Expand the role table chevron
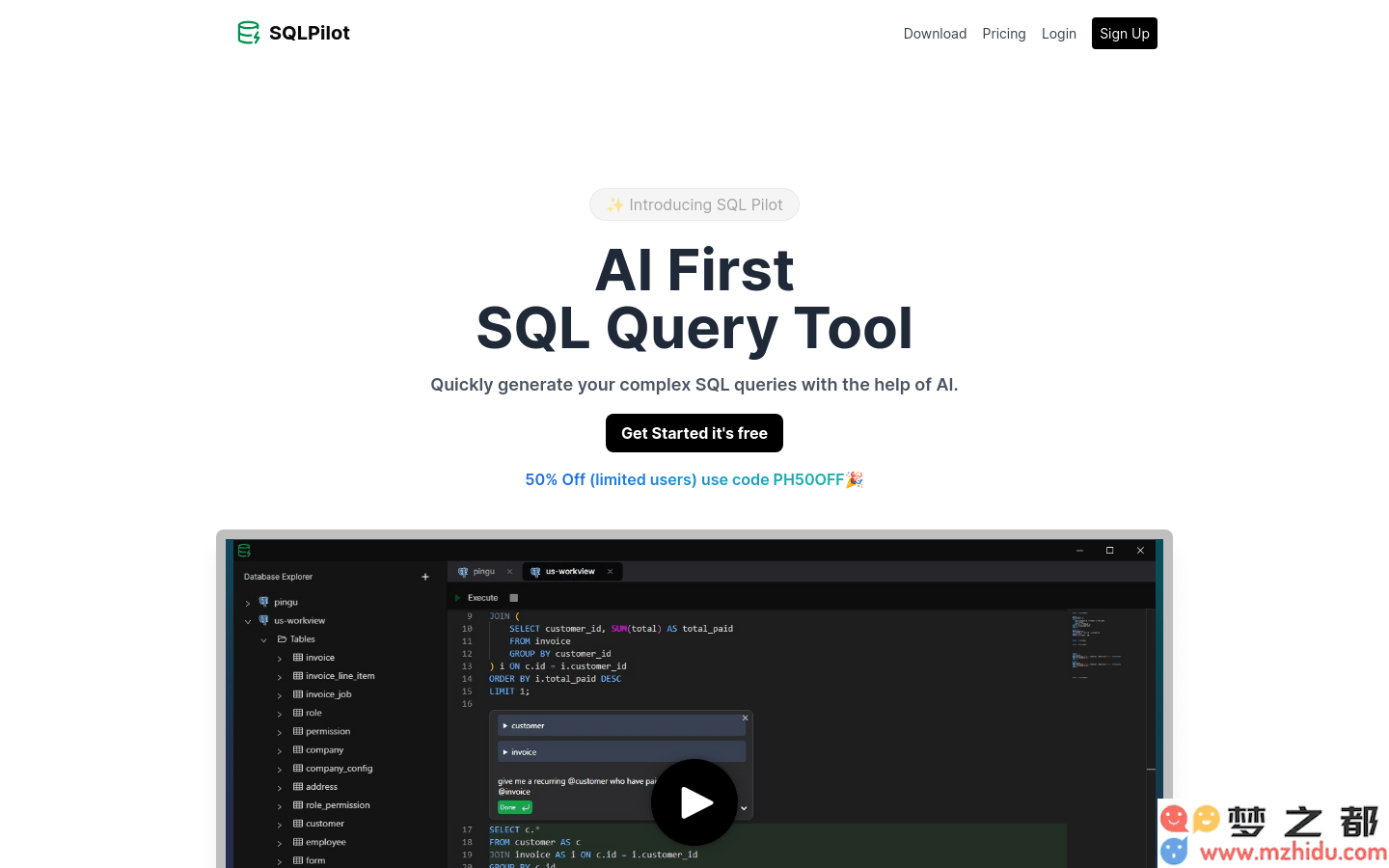The image size is (1389, 868). pos(280,714)
